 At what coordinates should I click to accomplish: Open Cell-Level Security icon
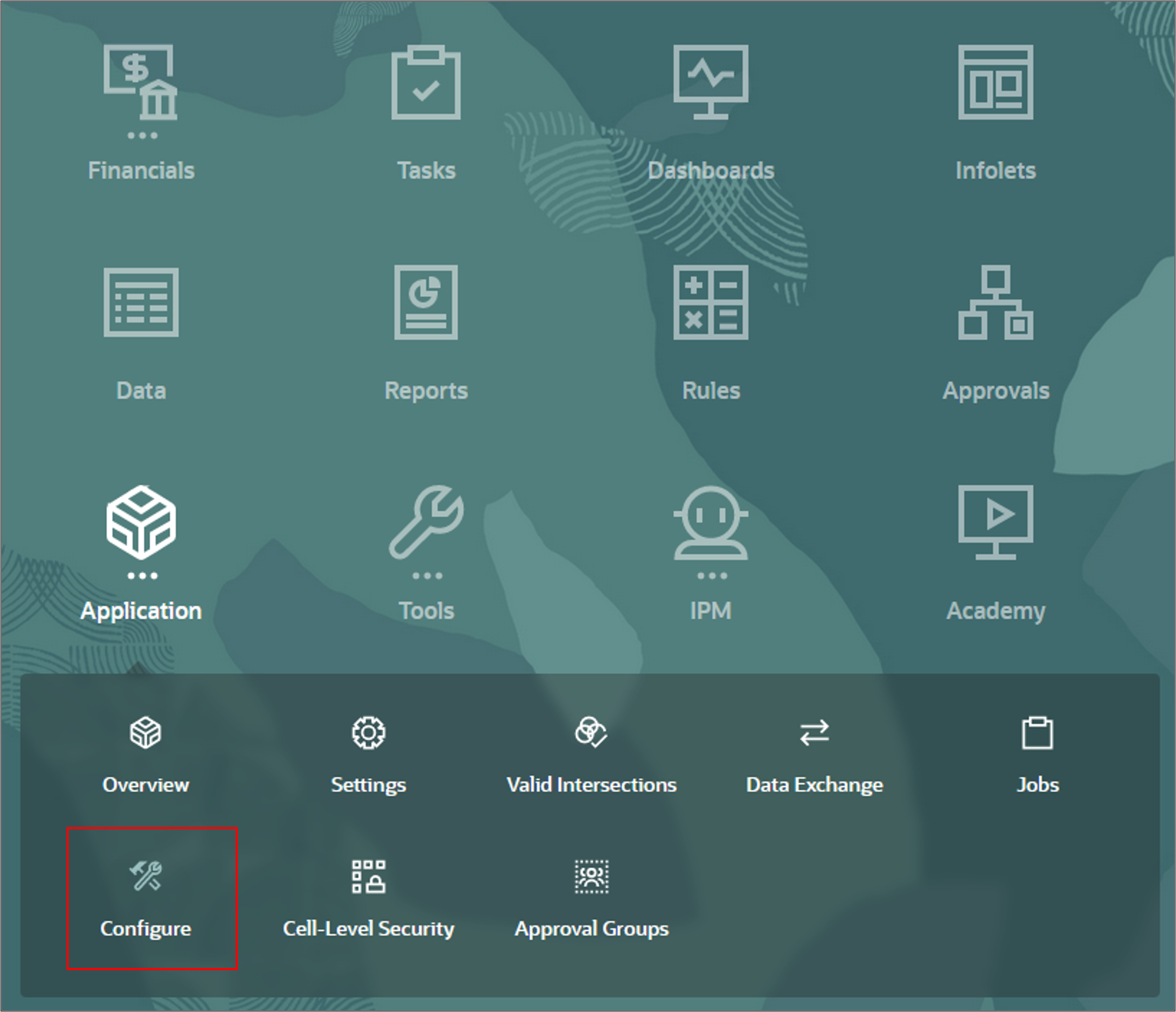(368, 876)
